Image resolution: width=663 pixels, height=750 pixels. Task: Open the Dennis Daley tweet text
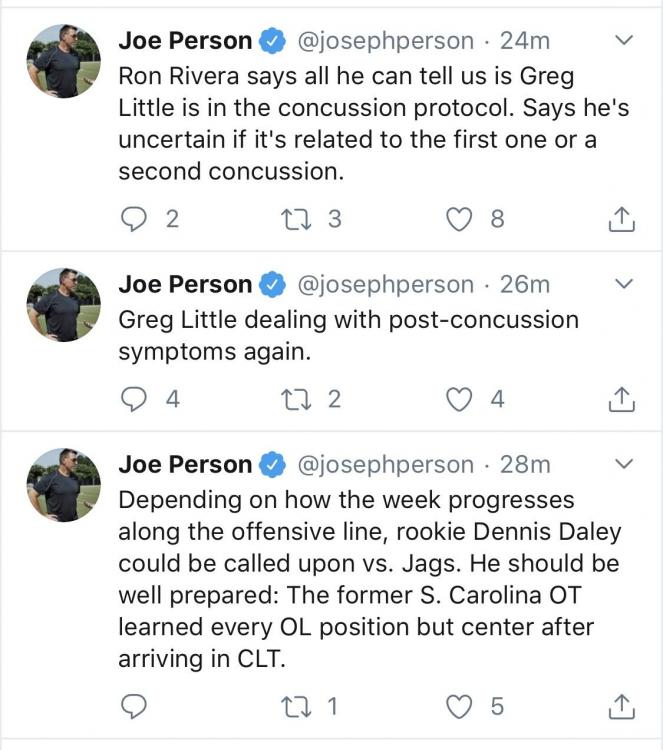(370, 579)
